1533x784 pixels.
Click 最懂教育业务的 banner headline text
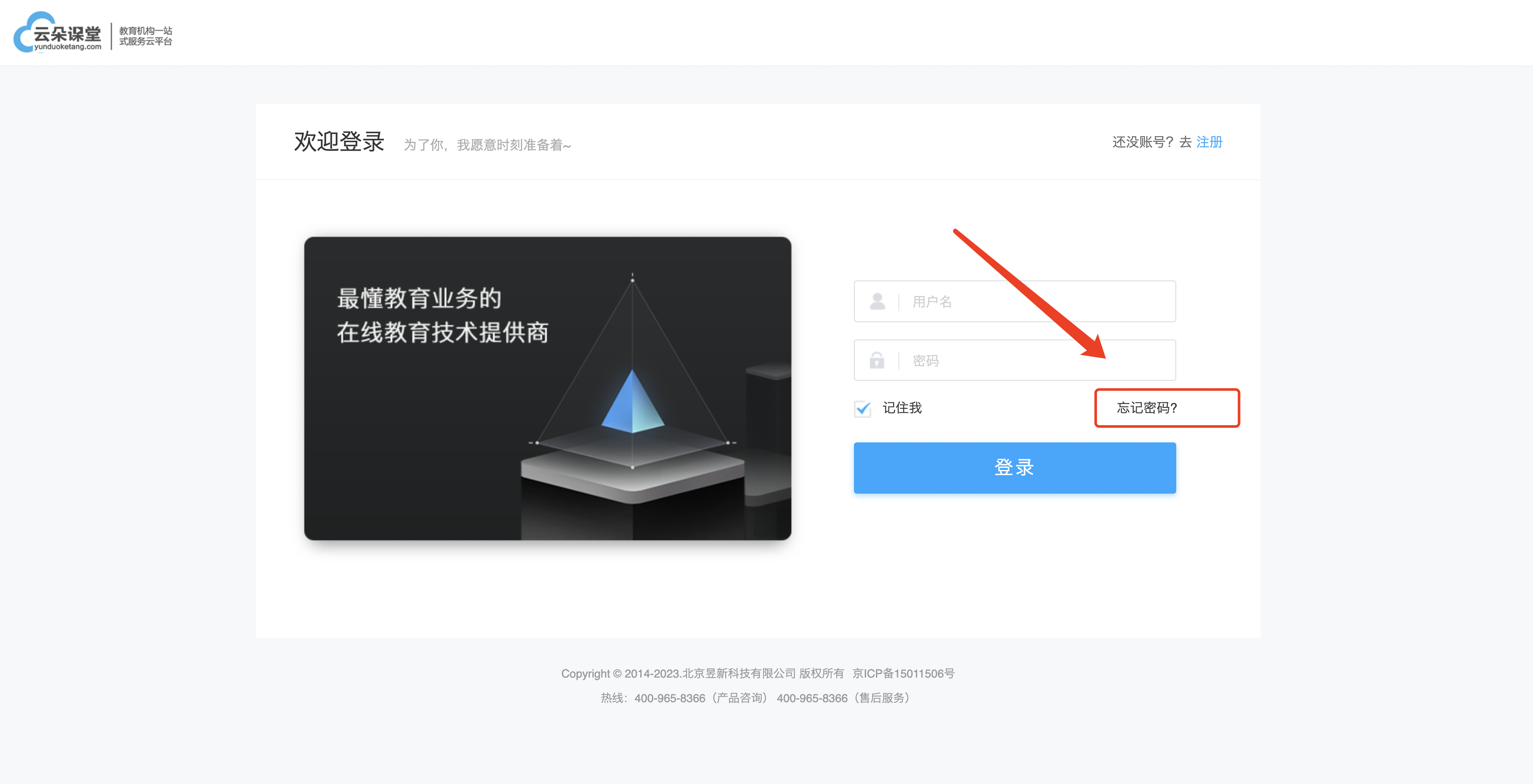(419, 299)
